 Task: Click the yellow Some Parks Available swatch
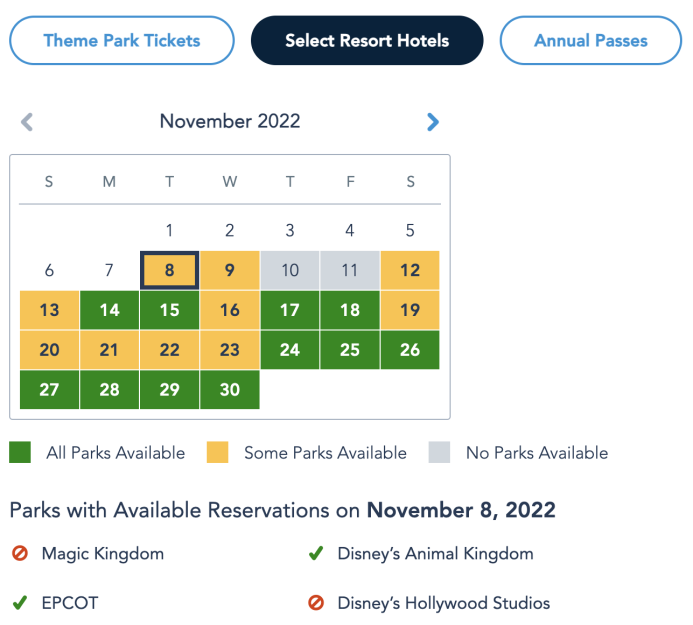(x=219, y=453)
